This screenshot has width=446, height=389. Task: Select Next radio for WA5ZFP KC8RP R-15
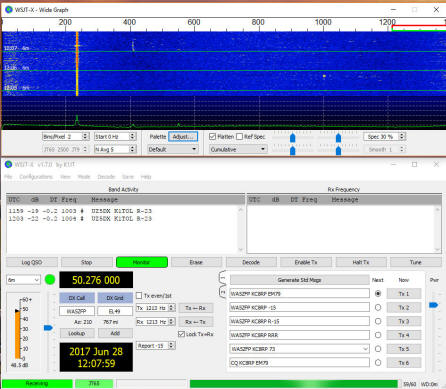pos(378,321)
